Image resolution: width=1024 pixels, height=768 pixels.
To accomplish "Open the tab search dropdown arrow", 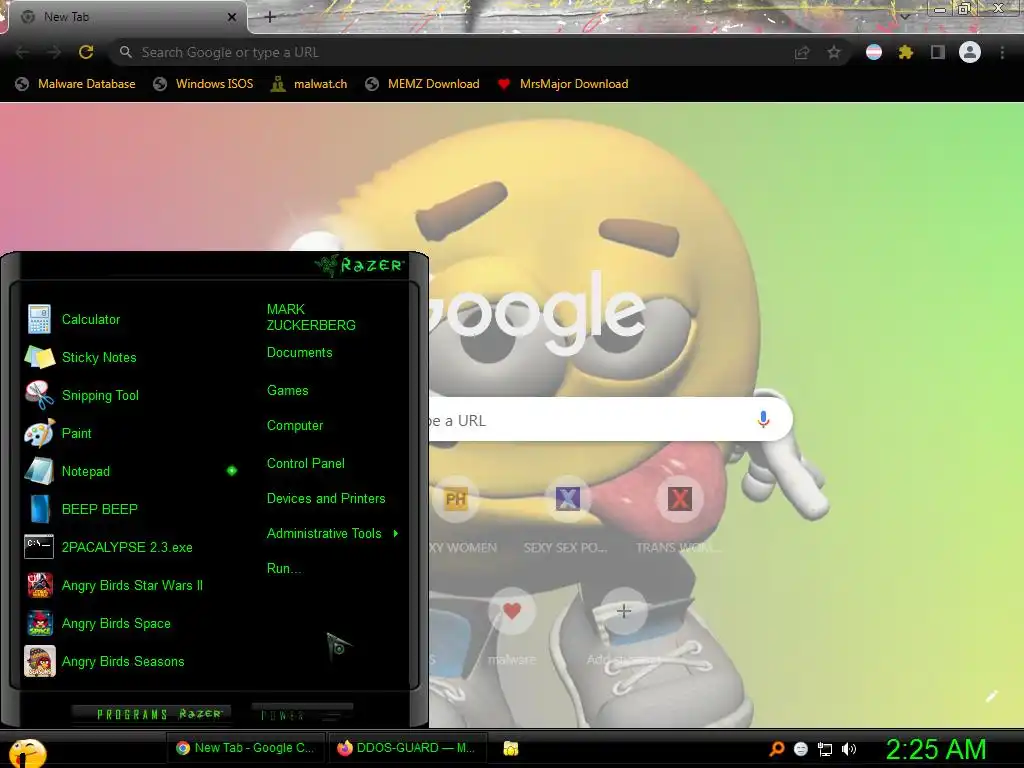I will [x=905, y=16].
